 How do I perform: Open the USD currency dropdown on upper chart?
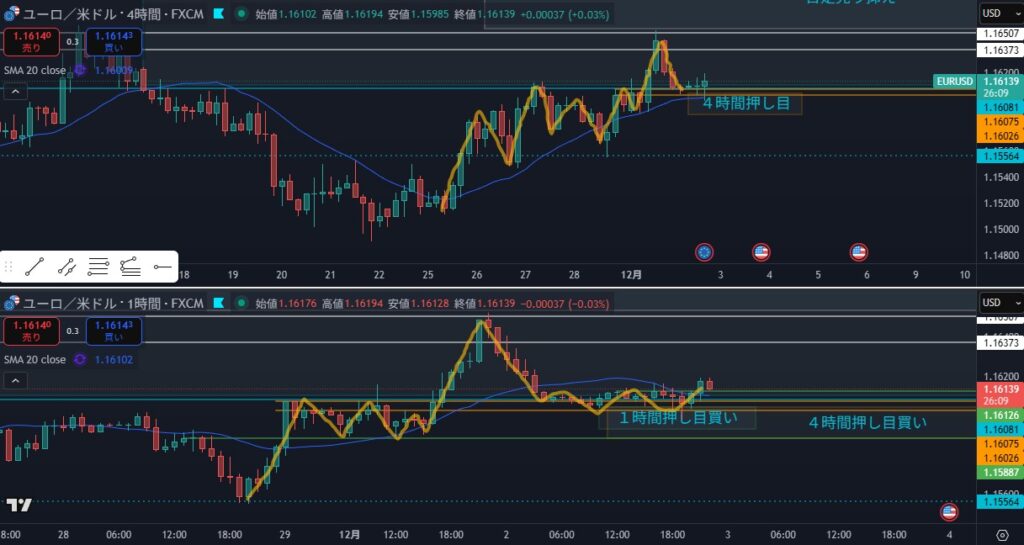pyautogui.click(x=996, y=13)
